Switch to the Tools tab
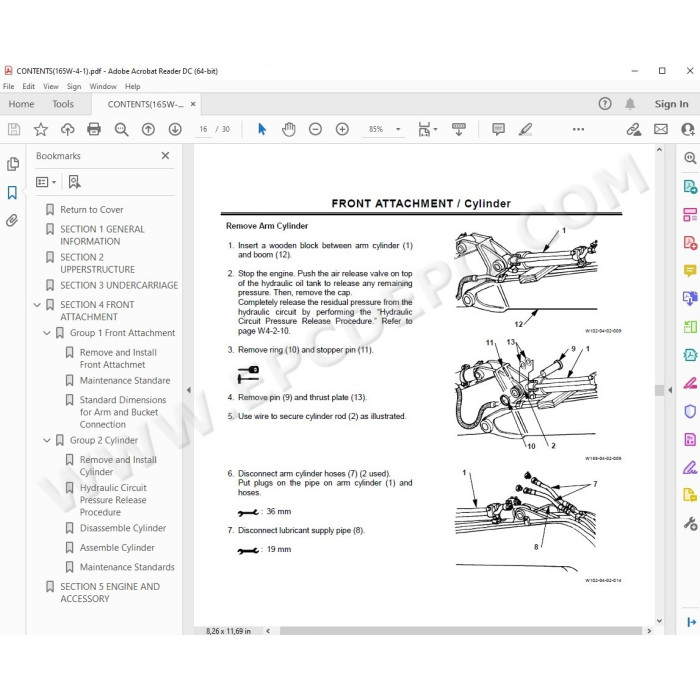The image size is (700, 700). coord(63,104)
